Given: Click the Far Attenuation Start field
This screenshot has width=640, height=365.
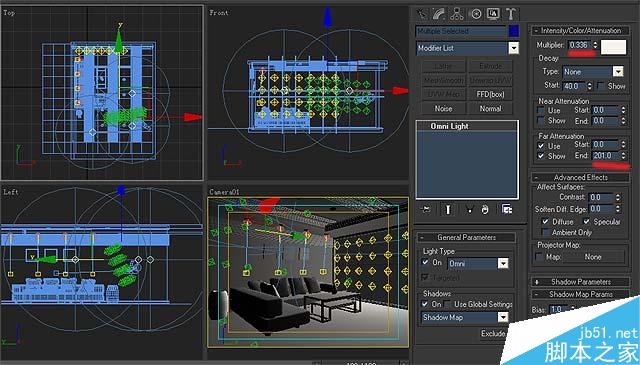Looking at the screenshot, I should (606, 145).
